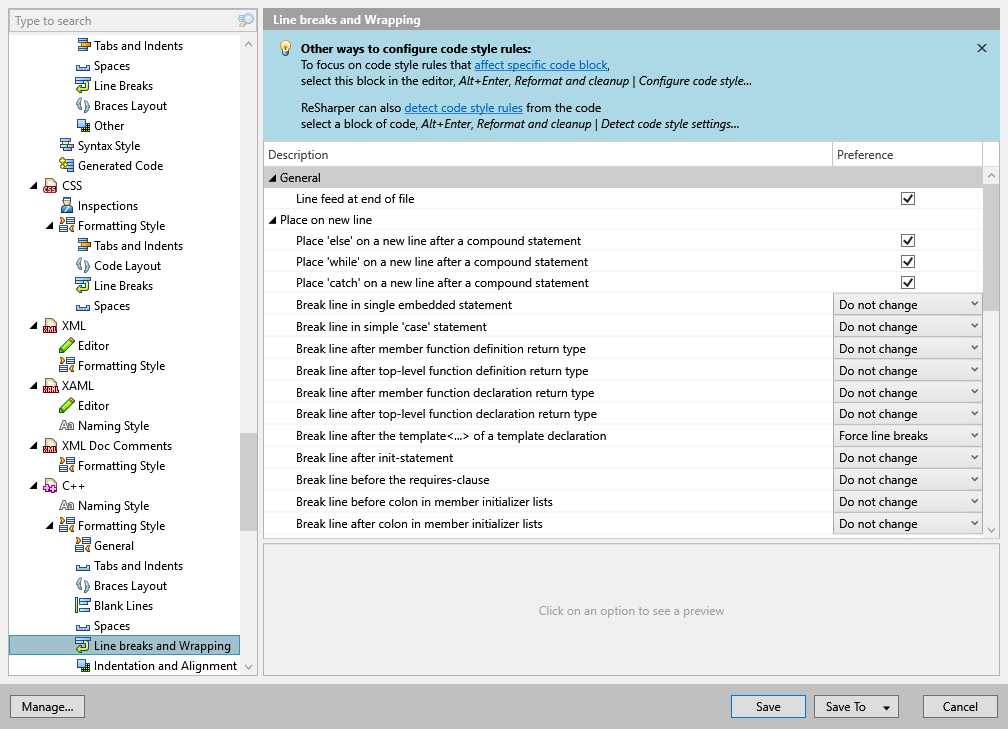
Task: Click the C++ Naming Style icon
Action: coord(67,506)
